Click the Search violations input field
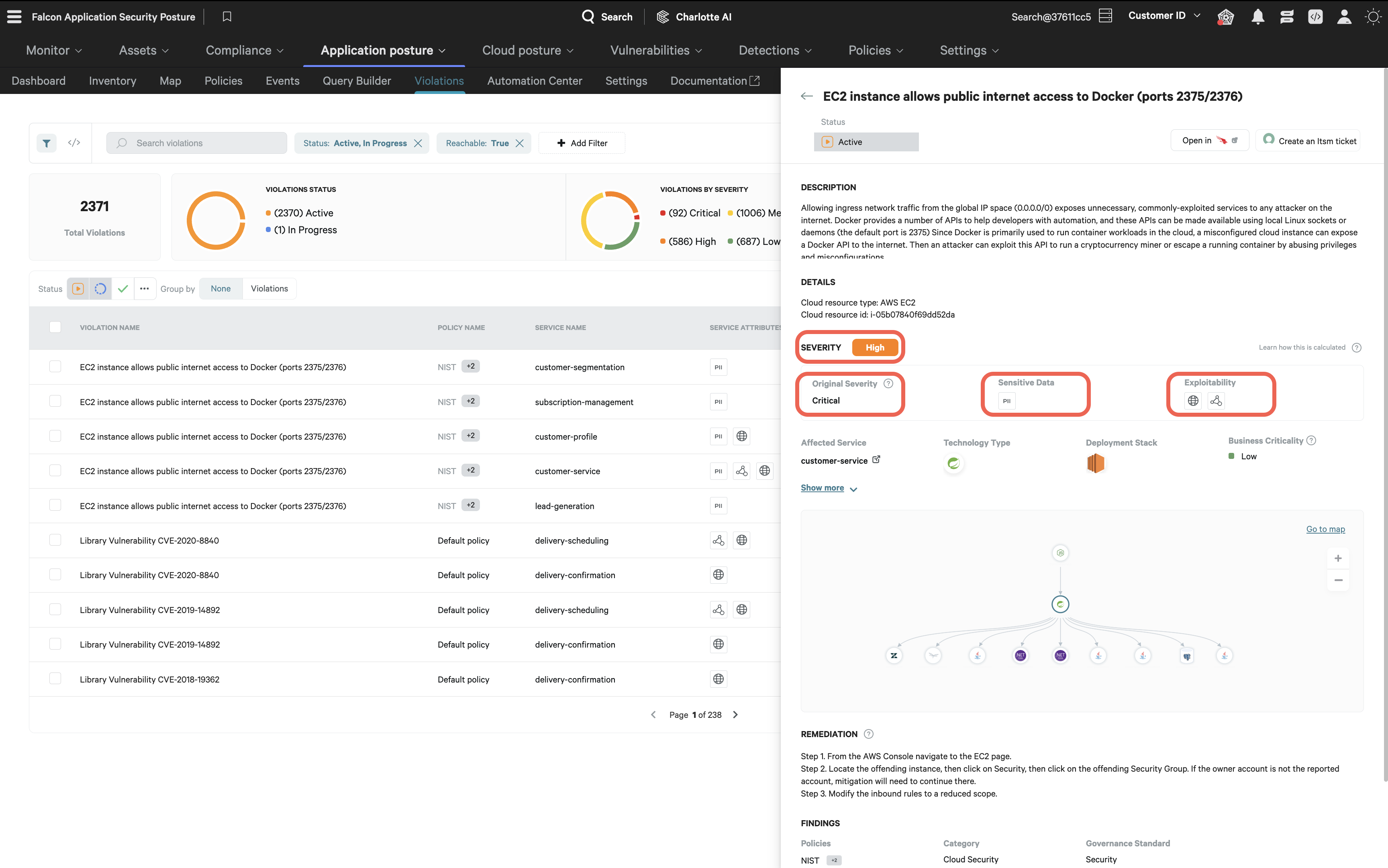The width and height of the screenshot is (1388, 868). (x=197, y=143)
